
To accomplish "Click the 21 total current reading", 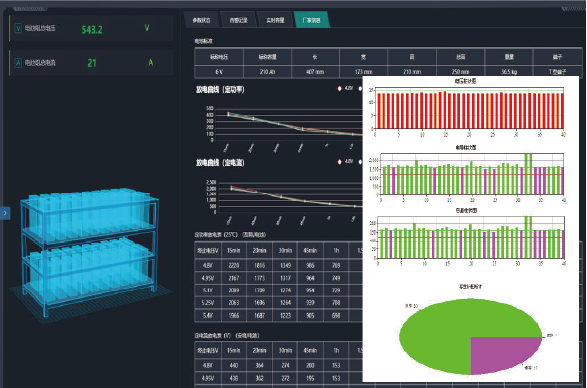I will 92,63.
